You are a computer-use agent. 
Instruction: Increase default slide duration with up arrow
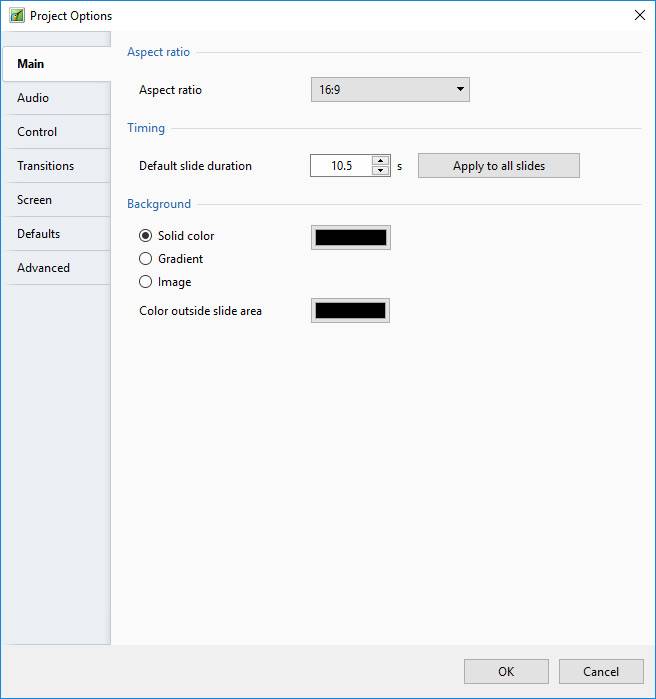coord(380,160)
